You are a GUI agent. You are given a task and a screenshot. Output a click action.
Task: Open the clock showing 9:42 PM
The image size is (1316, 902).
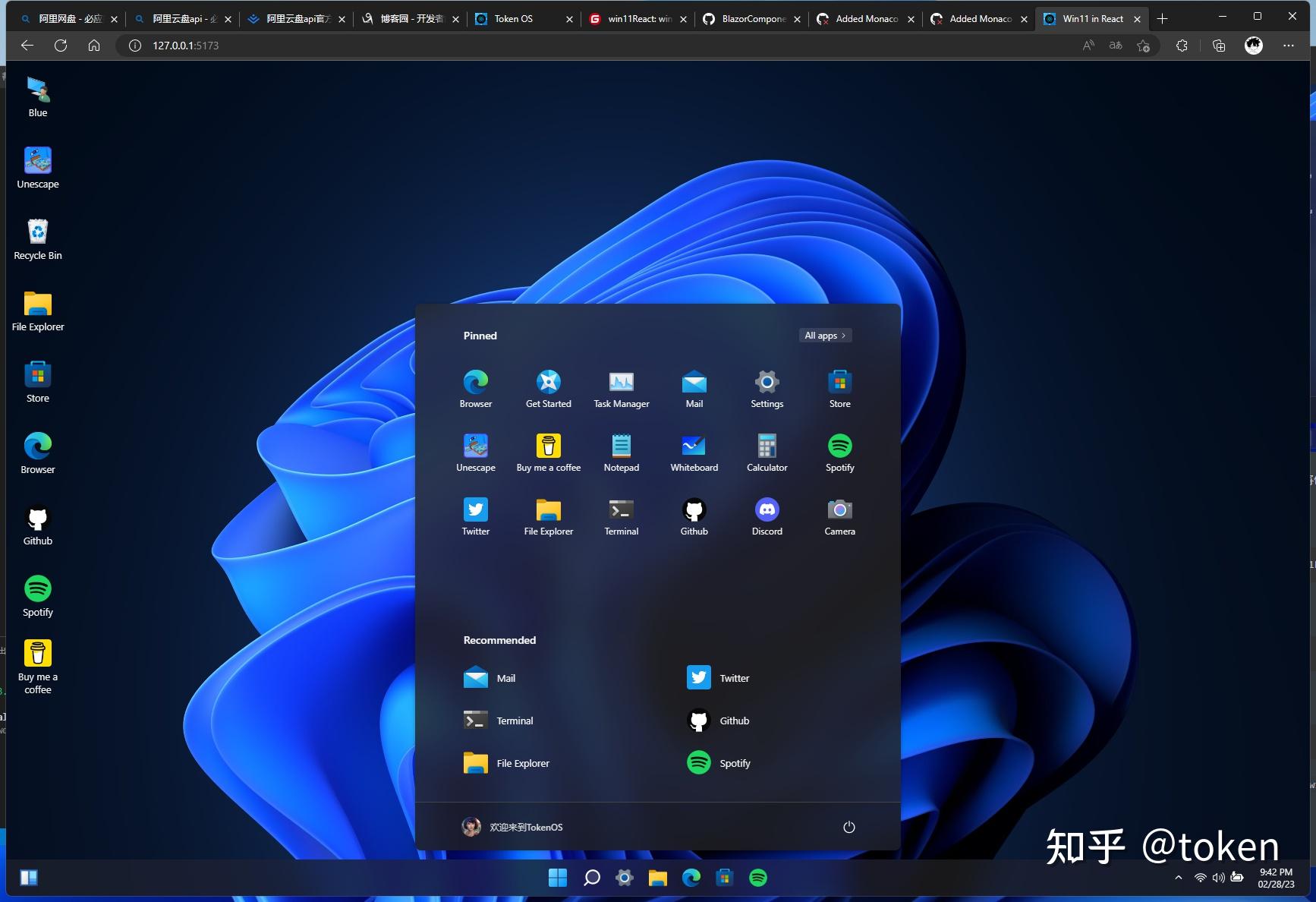(1276, 878)
